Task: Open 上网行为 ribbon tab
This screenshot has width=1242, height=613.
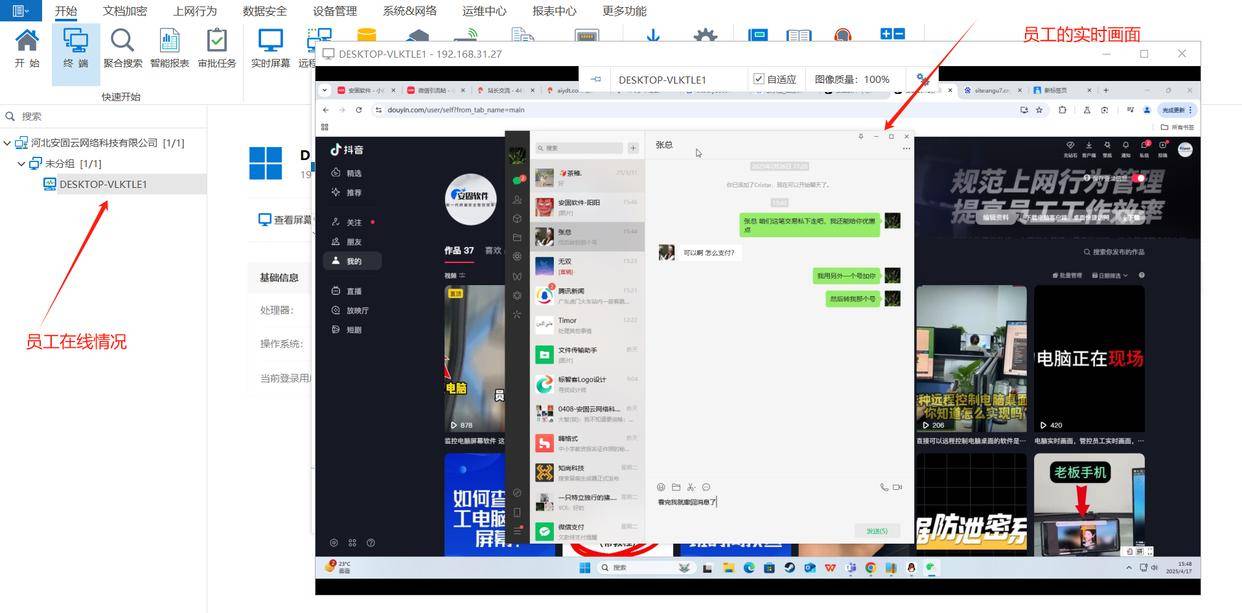Action: [x=195, y=11]
